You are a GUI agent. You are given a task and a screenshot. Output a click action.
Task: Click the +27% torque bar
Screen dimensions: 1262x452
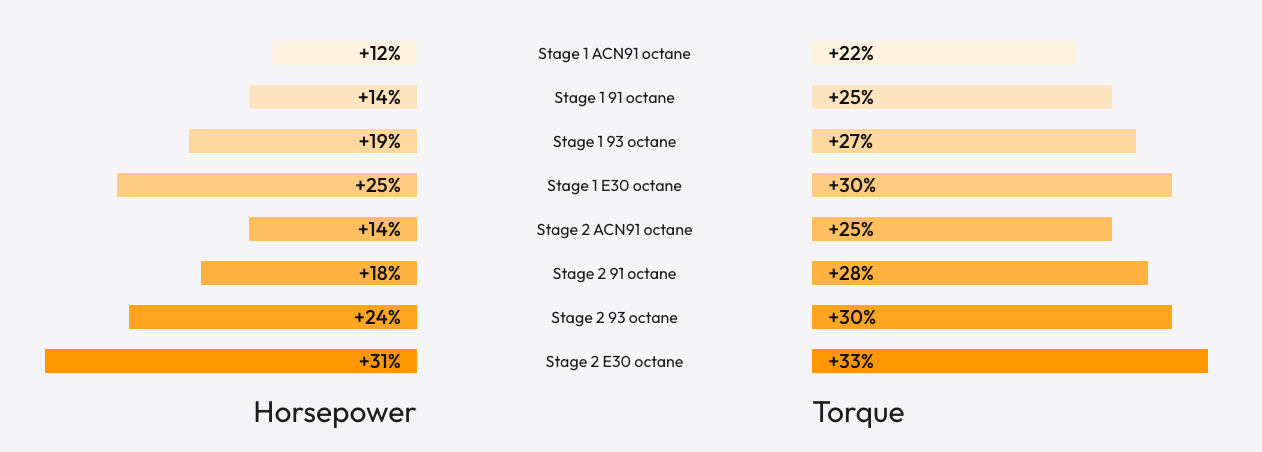pyautogui.click(x=973, y=142)
